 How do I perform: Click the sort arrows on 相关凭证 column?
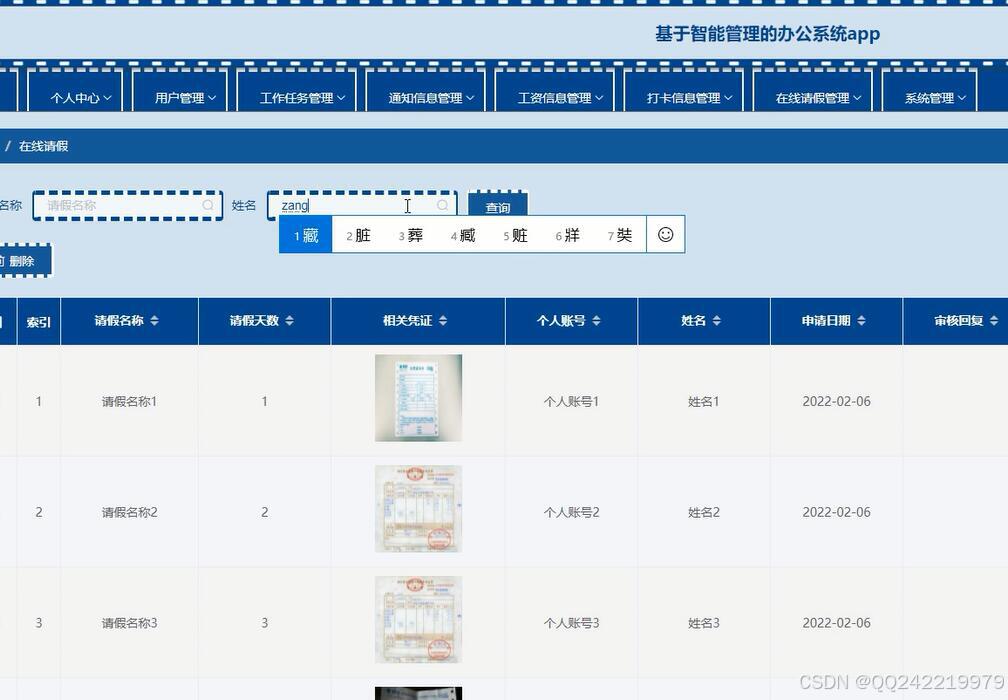[x=445, y=321]
